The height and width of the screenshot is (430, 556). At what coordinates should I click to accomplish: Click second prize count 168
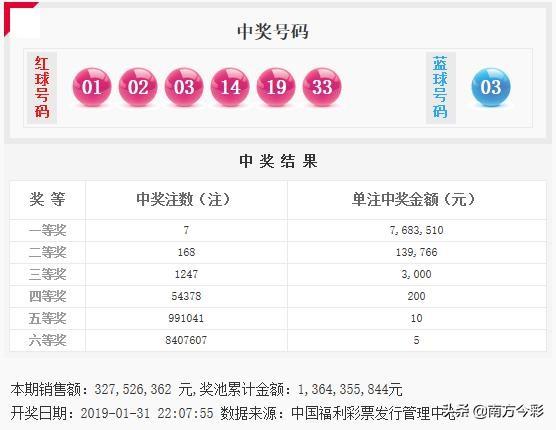tap(186, 252)
